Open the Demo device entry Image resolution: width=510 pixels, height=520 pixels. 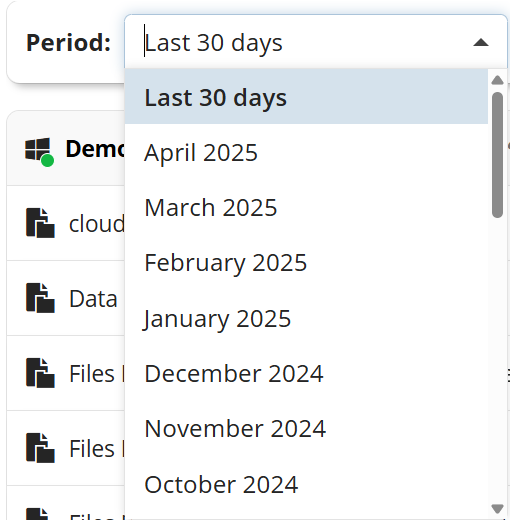click(95, 148)
